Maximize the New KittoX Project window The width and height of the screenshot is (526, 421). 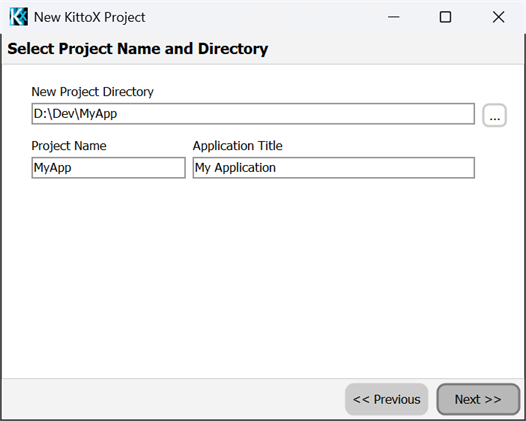pyautogui.click(x=445, y=17)
